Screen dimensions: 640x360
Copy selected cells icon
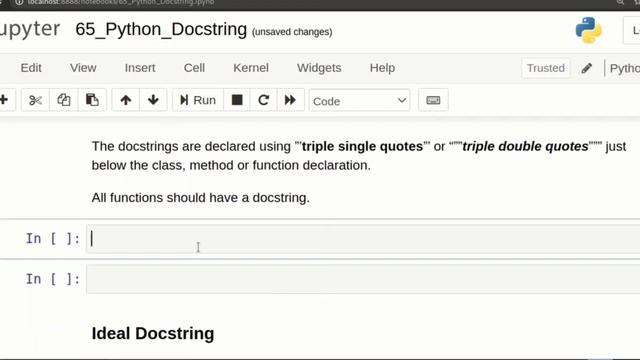pyautogui.click(x=64, y=100)
